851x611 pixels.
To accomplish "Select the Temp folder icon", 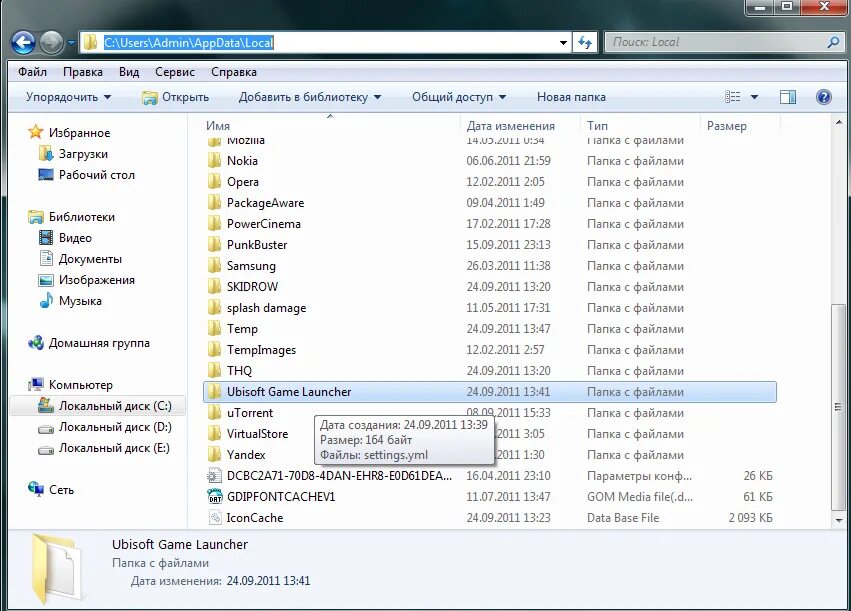I will point(214,329).
